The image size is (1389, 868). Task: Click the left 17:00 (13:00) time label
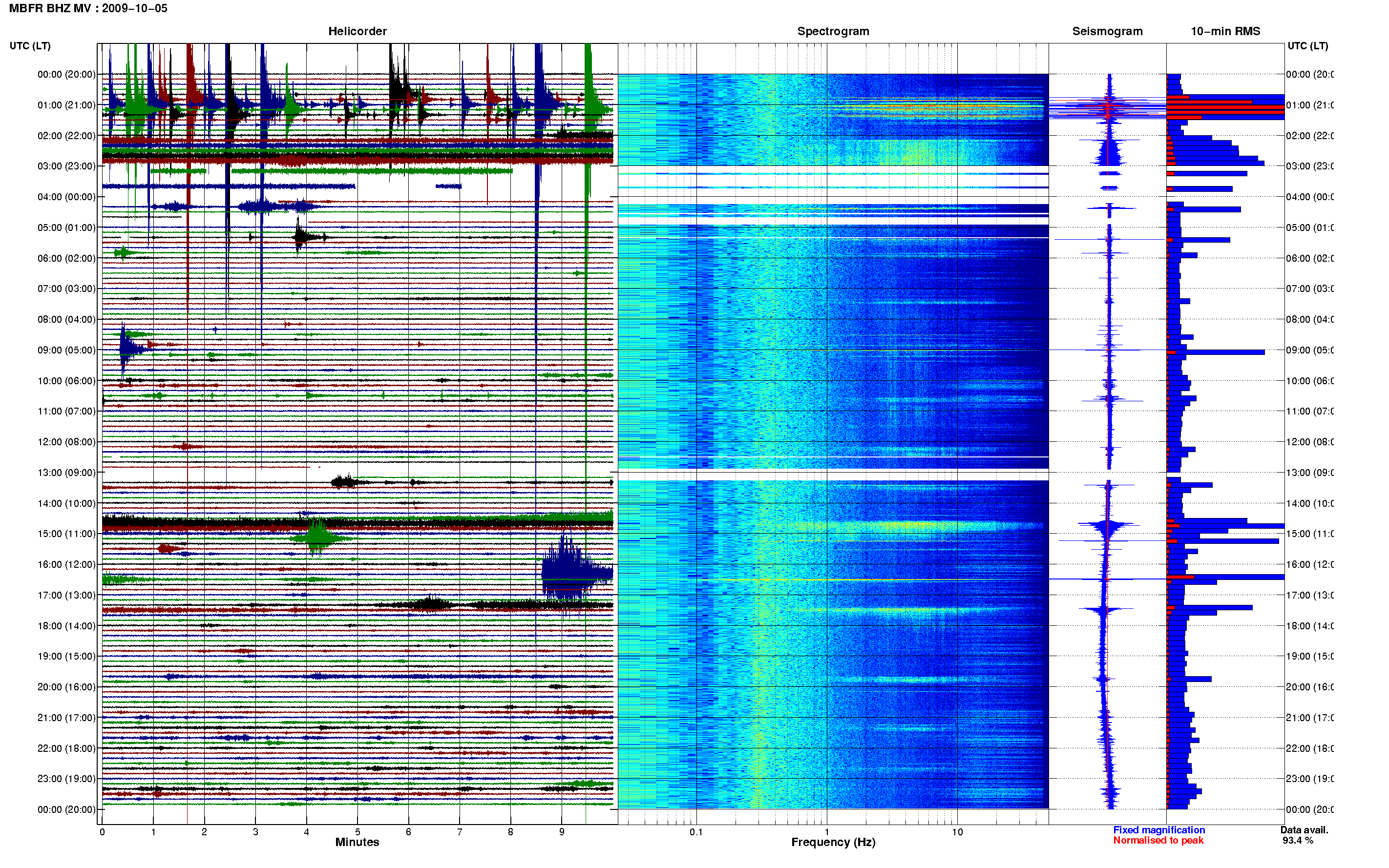(x=66, y=595)
